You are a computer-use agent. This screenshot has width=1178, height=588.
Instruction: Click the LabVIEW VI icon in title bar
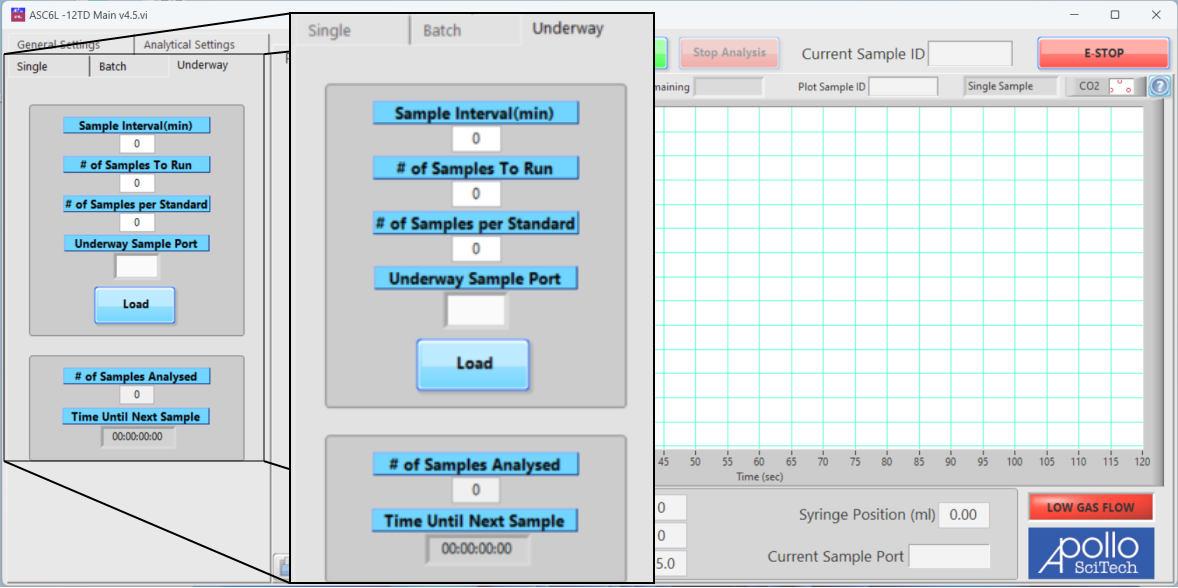click(x=18, y=14)
